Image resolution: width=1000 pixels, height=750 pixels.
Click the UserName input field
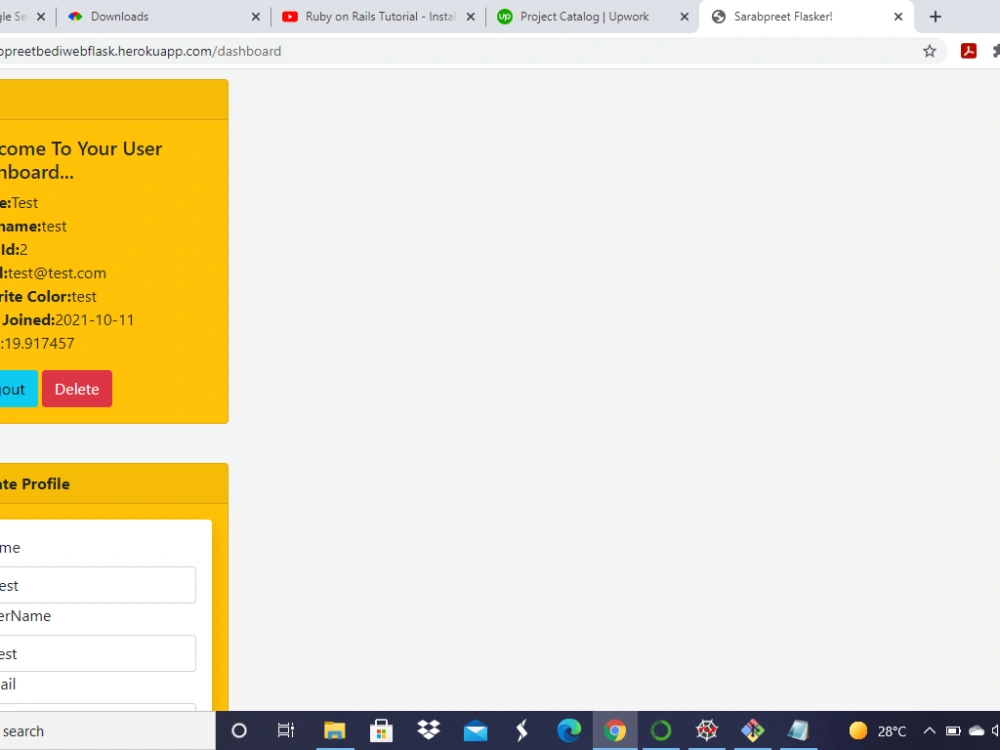tap(98, 653)
